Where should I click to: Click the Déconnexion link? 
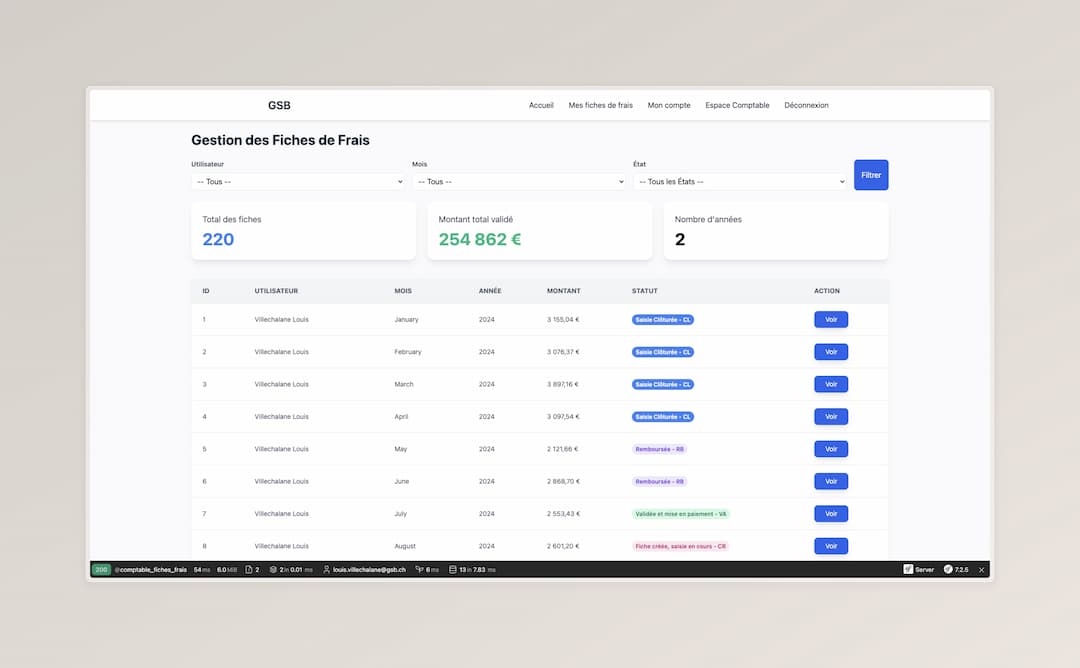[806, 105]
